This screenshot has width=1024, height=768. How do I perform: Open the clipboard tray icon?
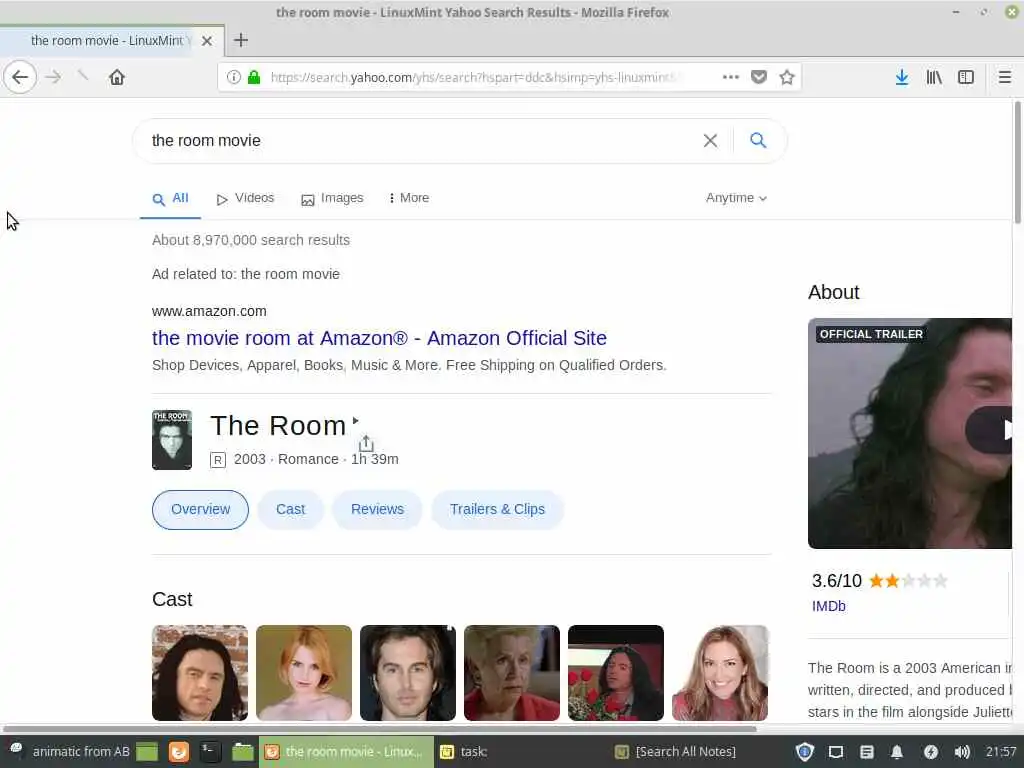[867, 752]
